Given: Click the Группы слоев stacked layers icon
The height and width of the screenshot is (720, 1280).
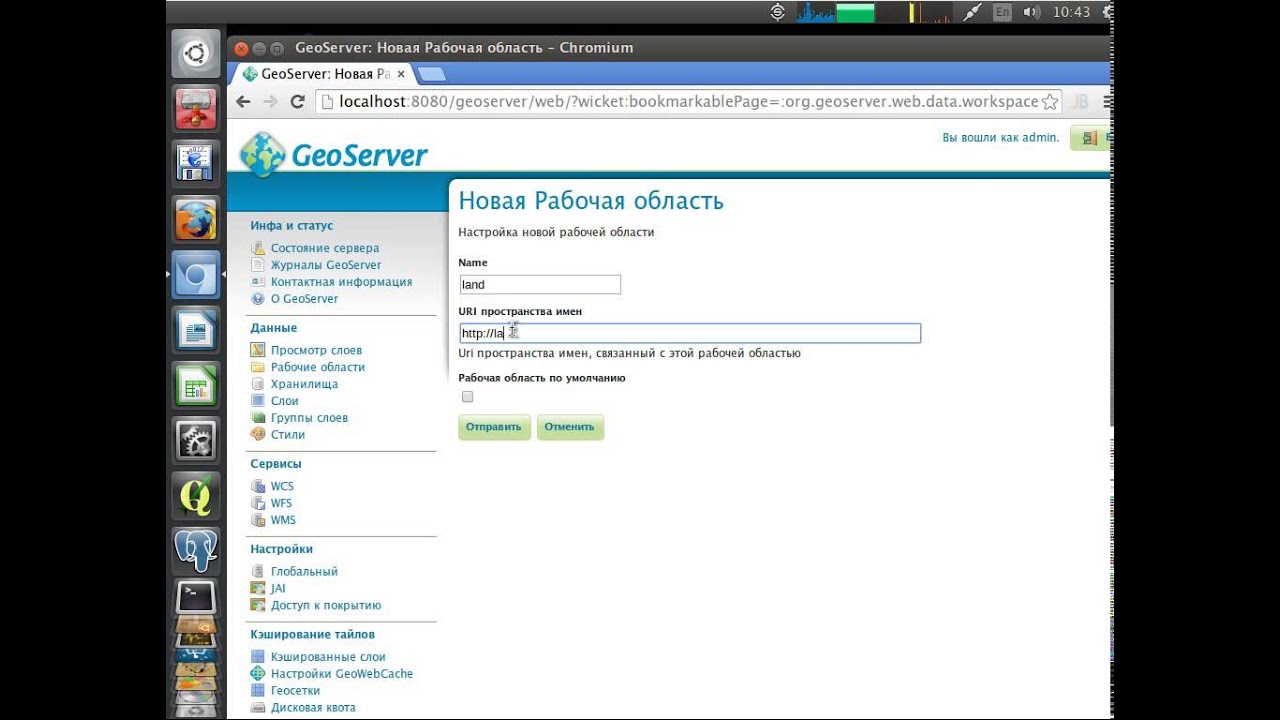Looking at the screenshot, I should [258, 418].
